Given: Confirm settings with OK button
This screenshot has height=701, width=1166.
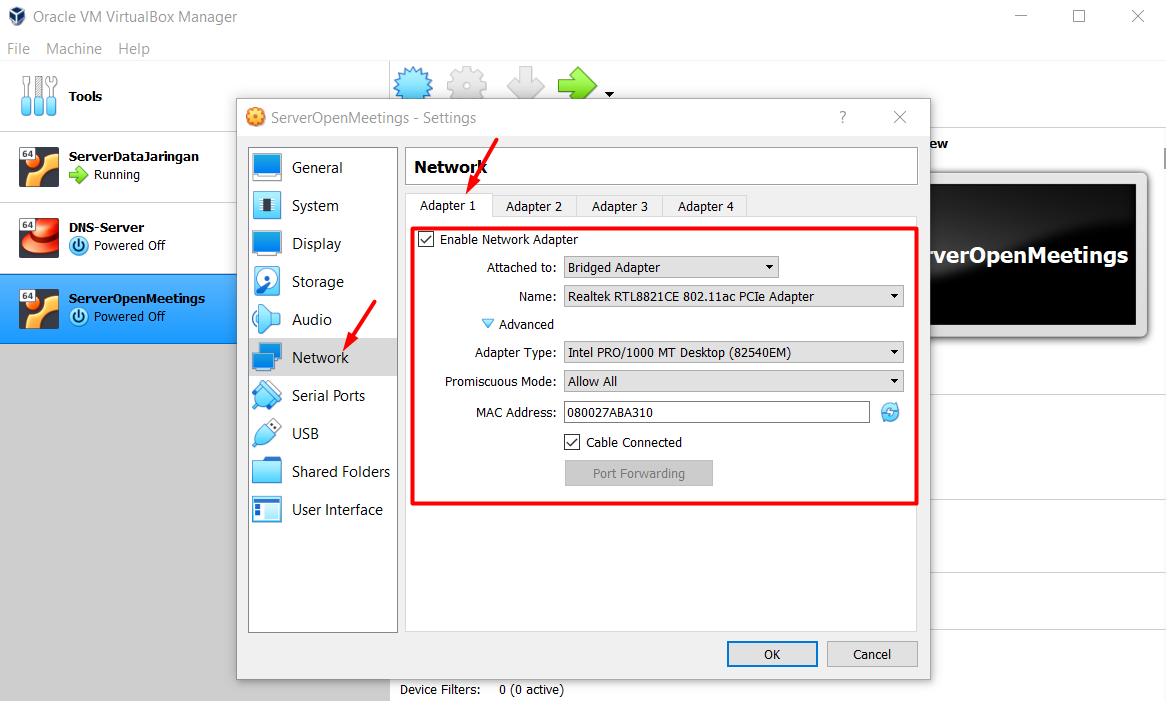Looking at the screenshot, I should pos(771,654).
